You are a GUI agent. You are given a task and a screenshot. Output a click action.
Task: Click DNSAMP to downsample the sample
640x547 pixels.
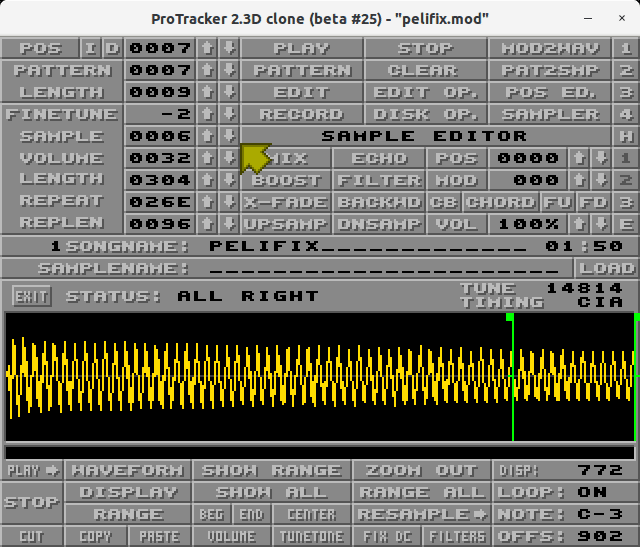coord(379,224)
